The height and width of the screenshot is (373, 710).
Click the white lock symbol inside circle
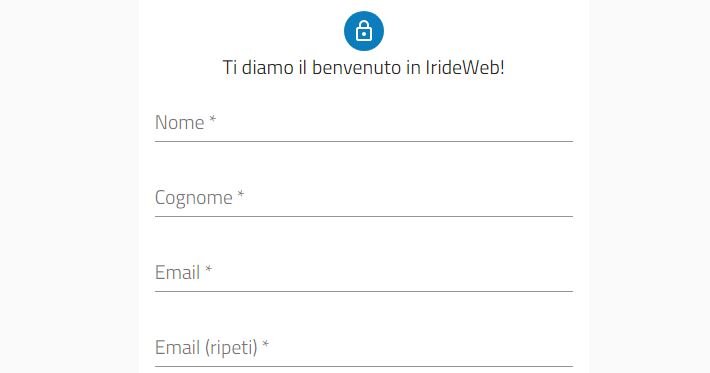(x=364, y=31)
